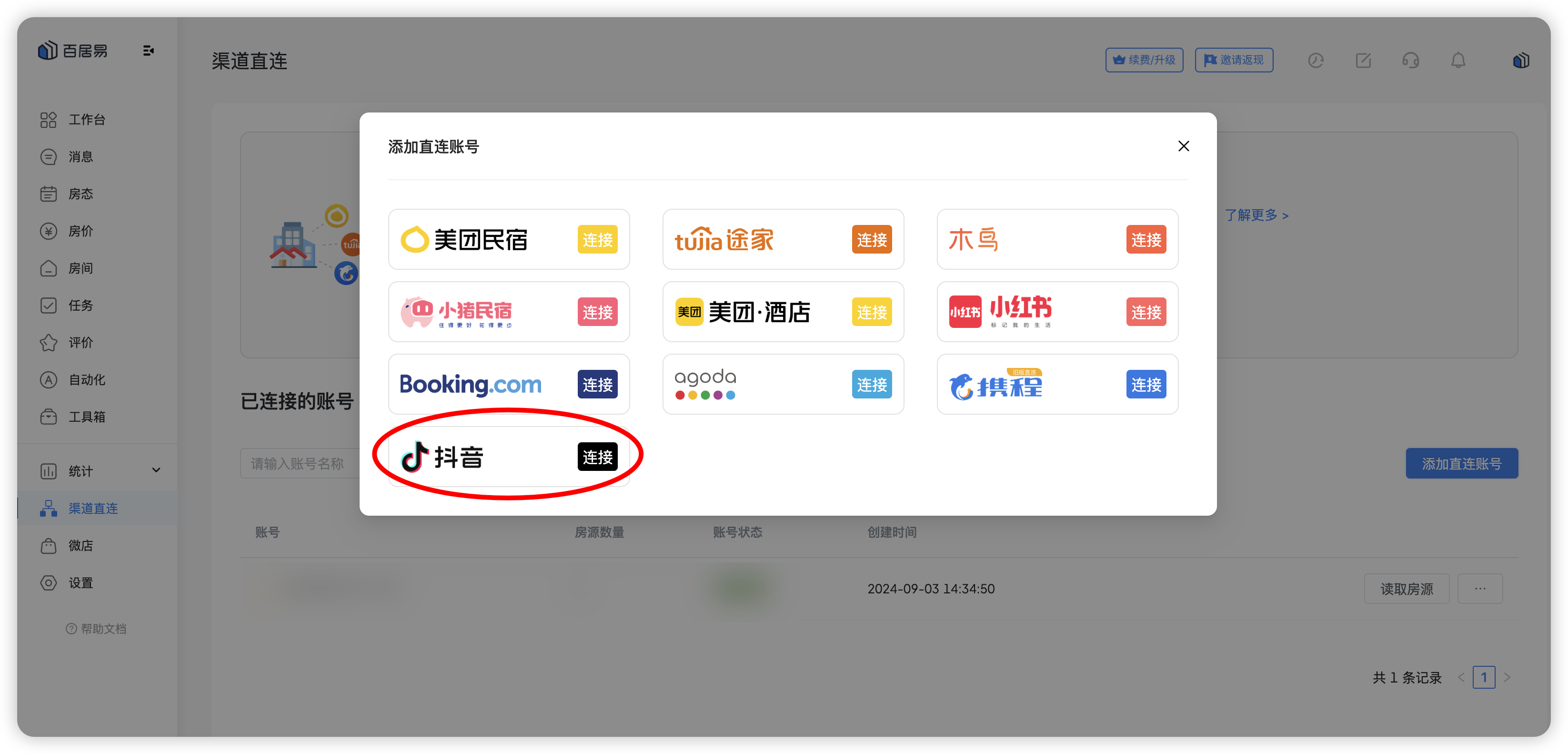Screen dimensions: 1568x754
Task: Click the edit note icon in the header
Action: coord(1363,61)
